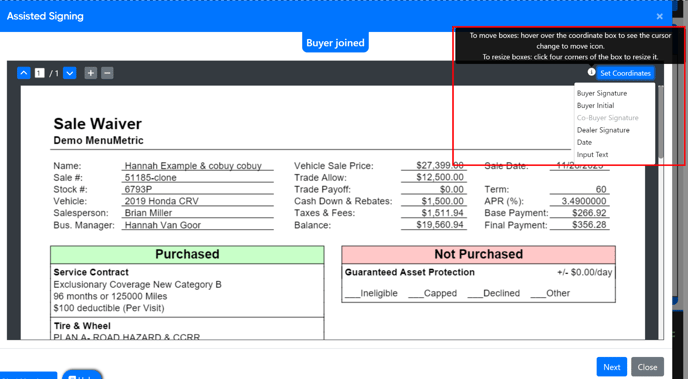Click the Trade Payoff value $0.00
The height and width of the screenshot is (379, 688).
tap(452, 190)
